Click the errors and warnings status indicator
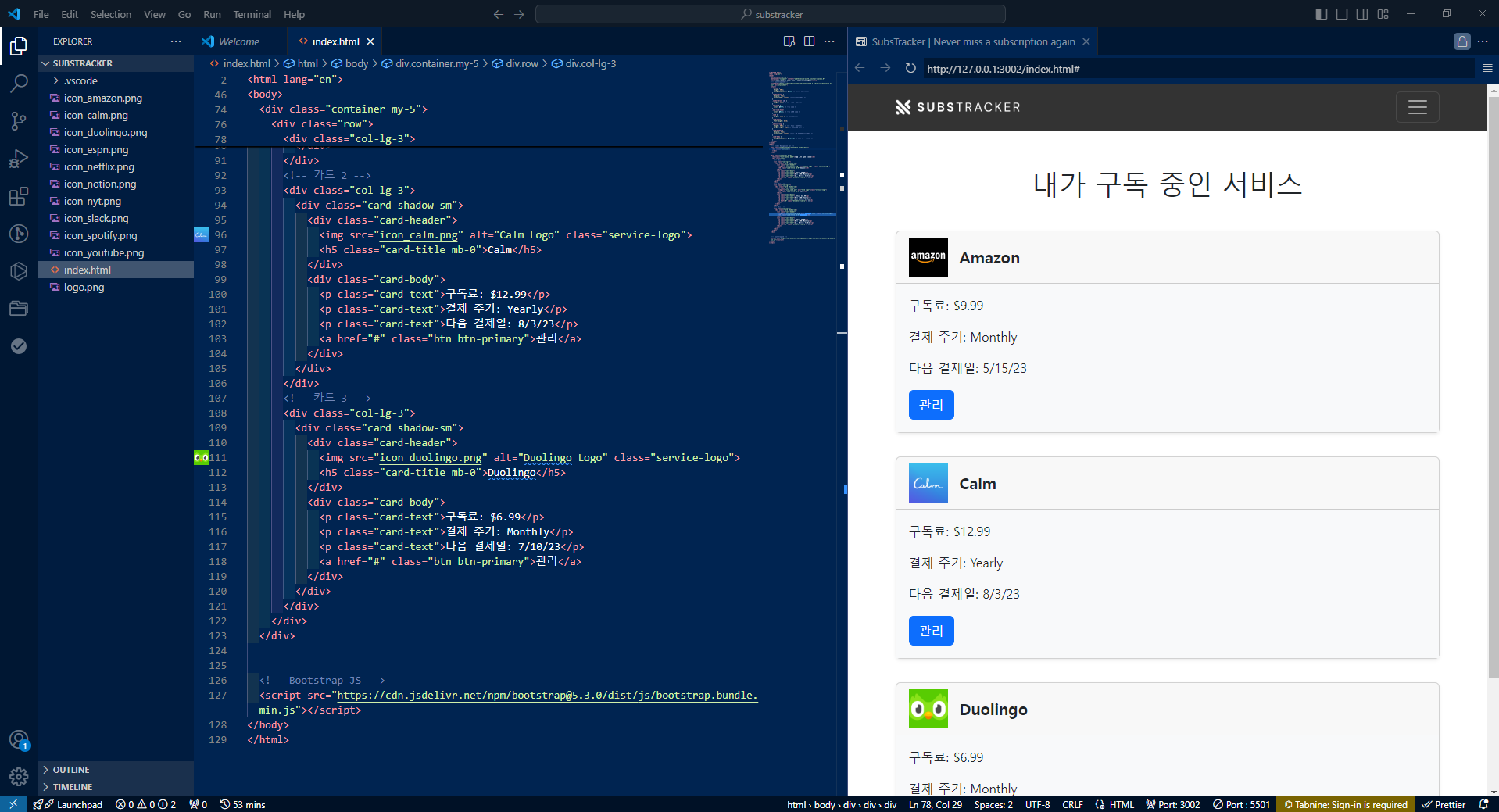 coord(145,804)
